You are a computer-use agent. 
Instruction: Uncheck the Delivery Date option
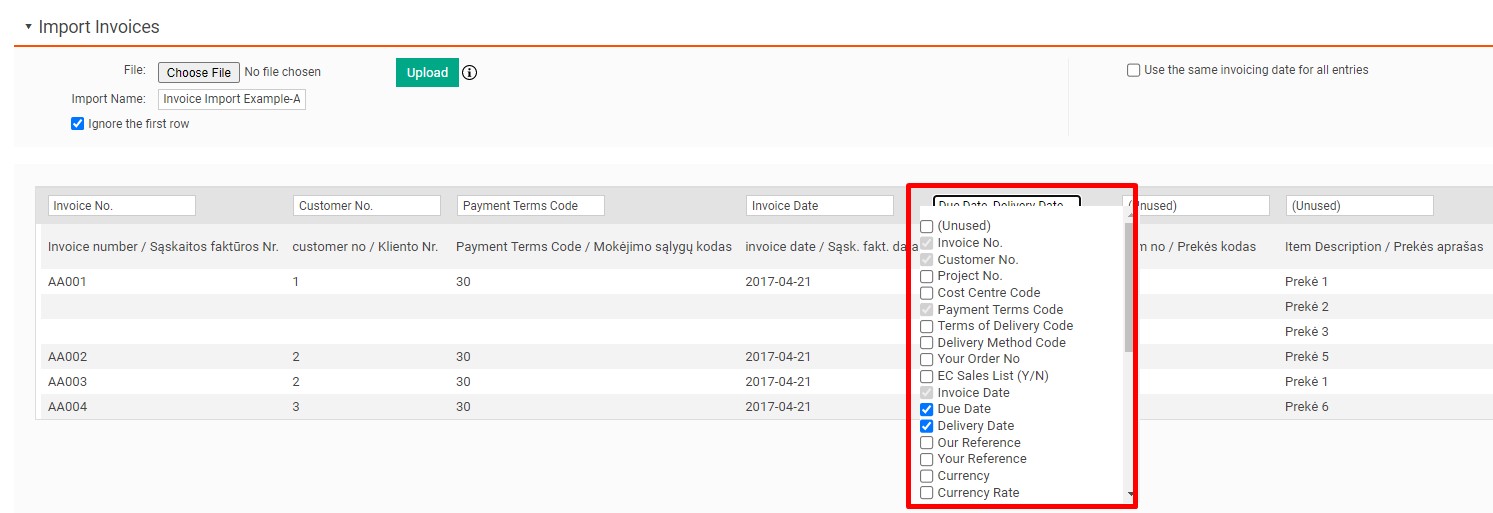(926, 426)
